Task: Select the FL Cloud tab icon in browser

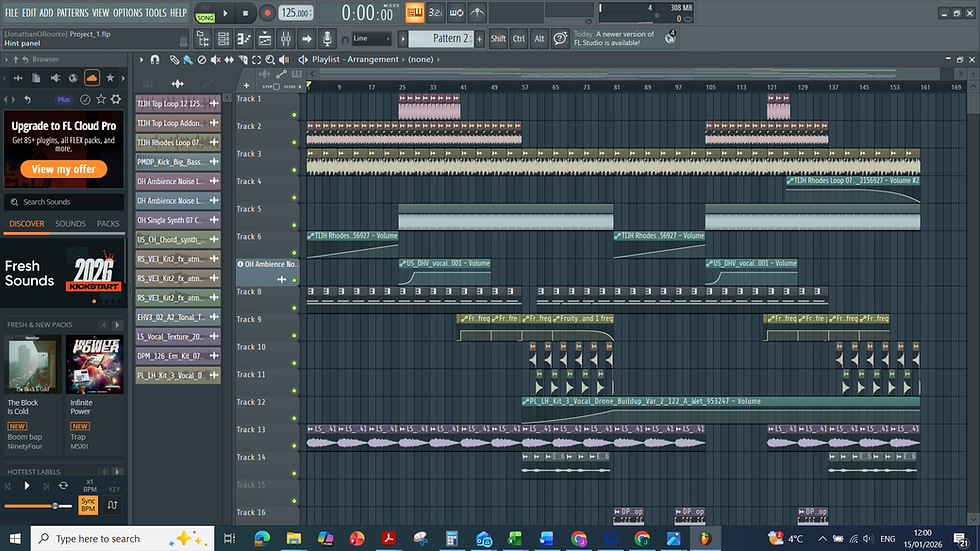Action: (91, 78)
